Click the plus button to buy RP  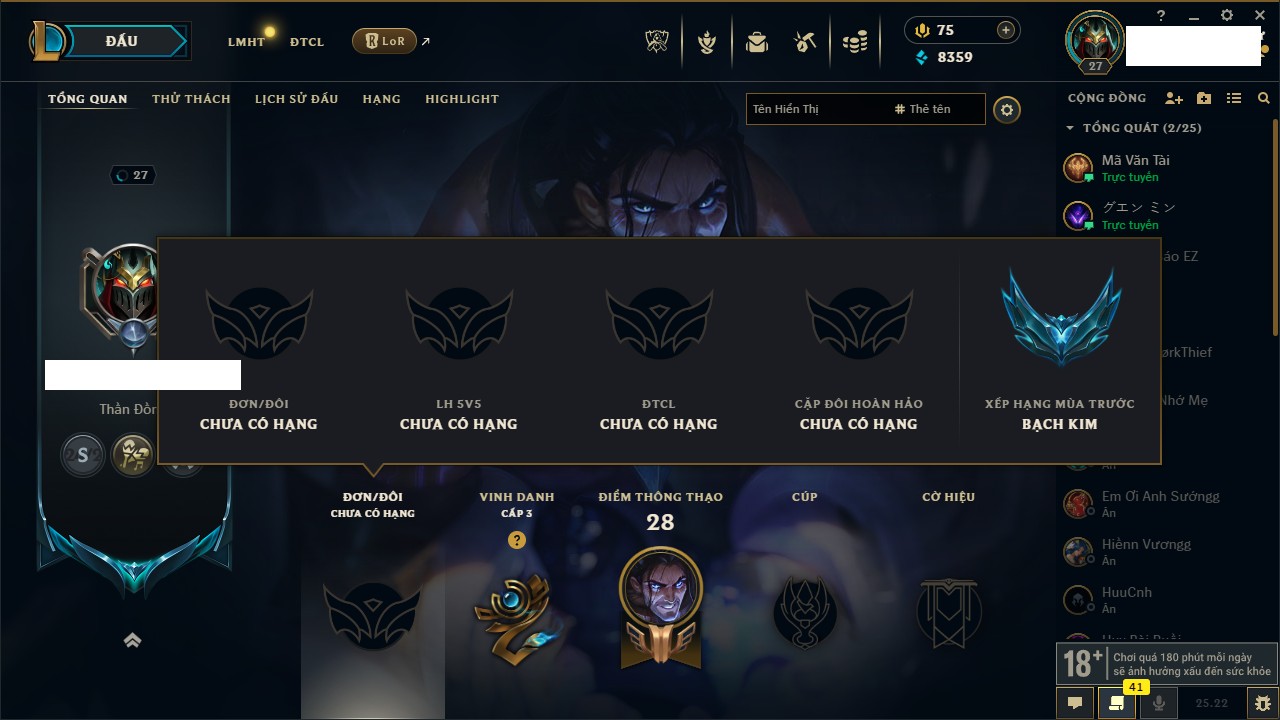coord(1006,30)
